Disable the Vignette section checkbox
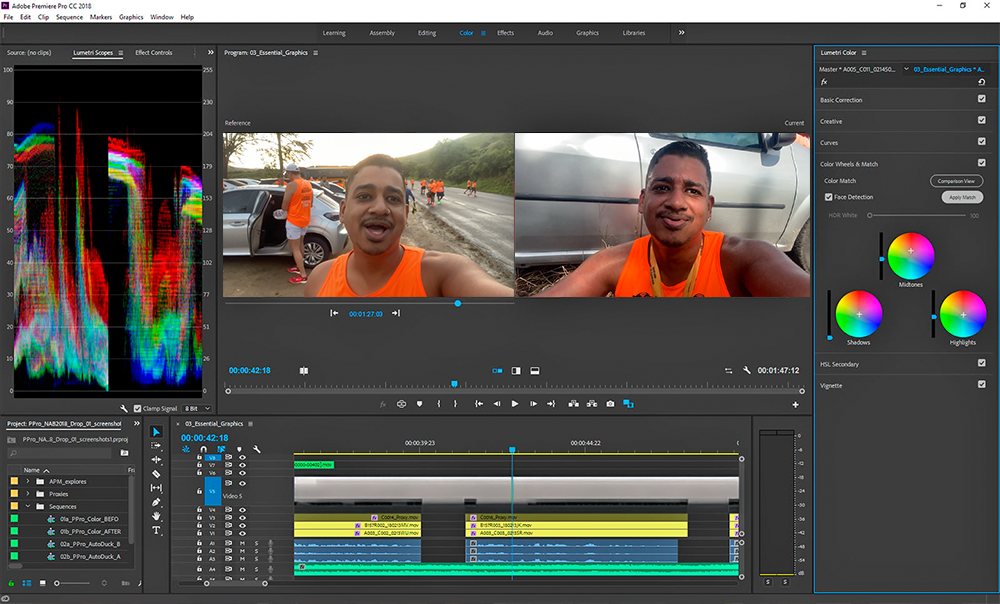 pos(981,384)
